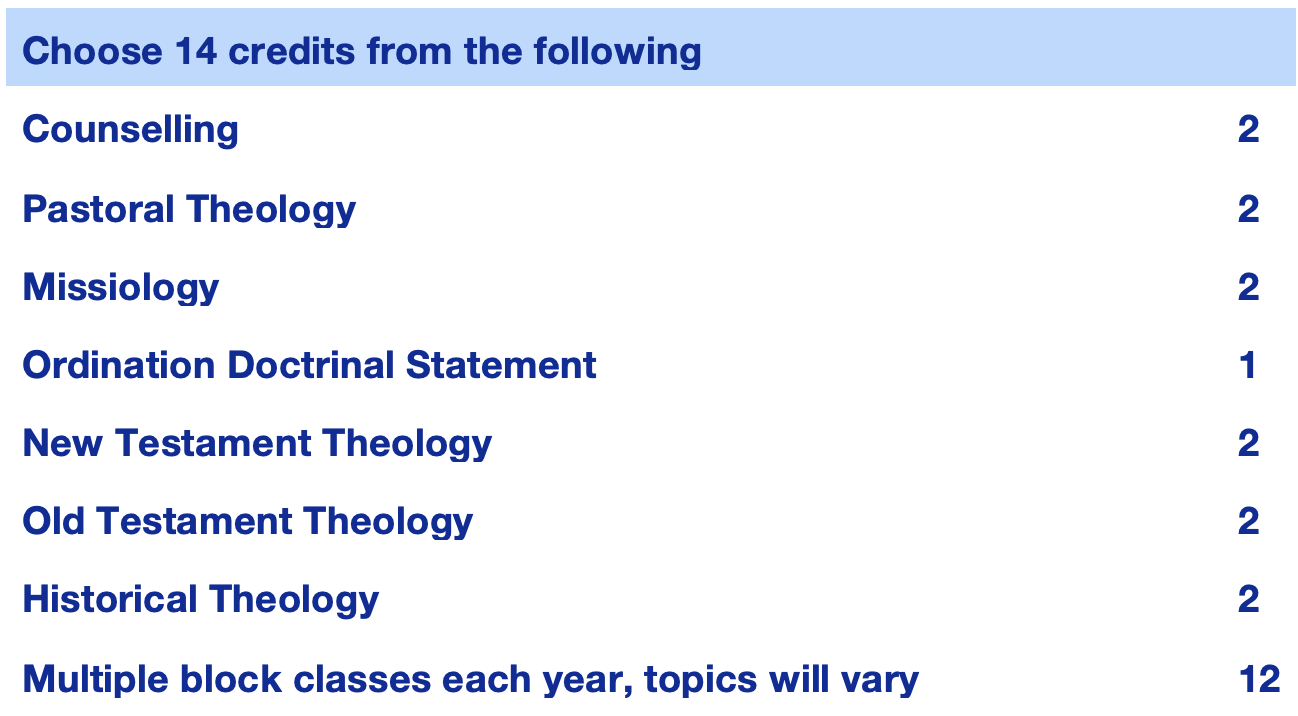Click the Pastoral Theology course name
The height and width of the screenshot is (716, 1298).
tap(189, 209)
